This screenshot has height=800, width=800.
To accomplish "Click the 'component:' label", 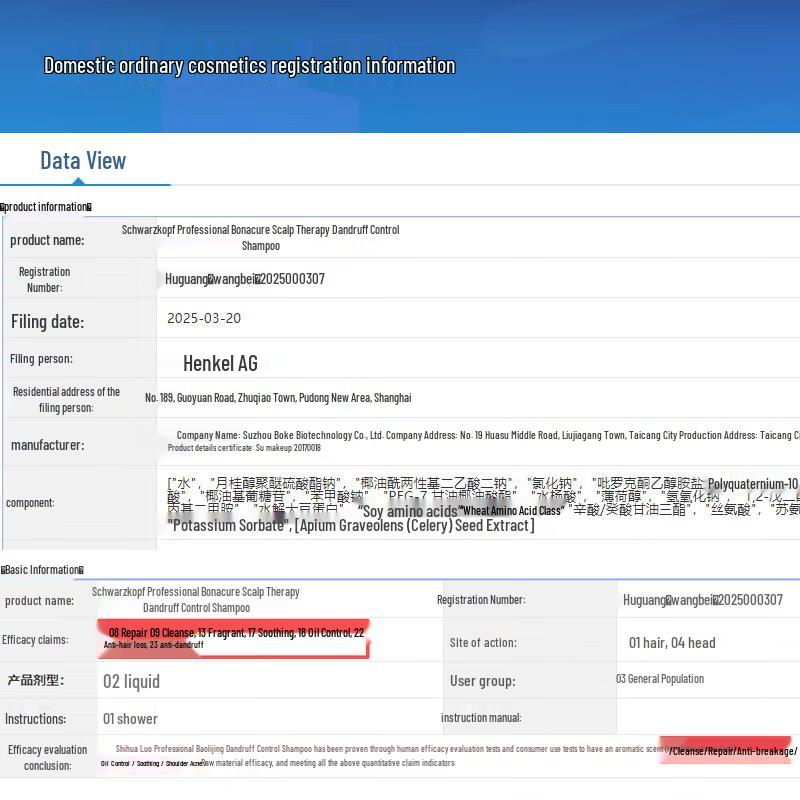I will pos(30,503).
